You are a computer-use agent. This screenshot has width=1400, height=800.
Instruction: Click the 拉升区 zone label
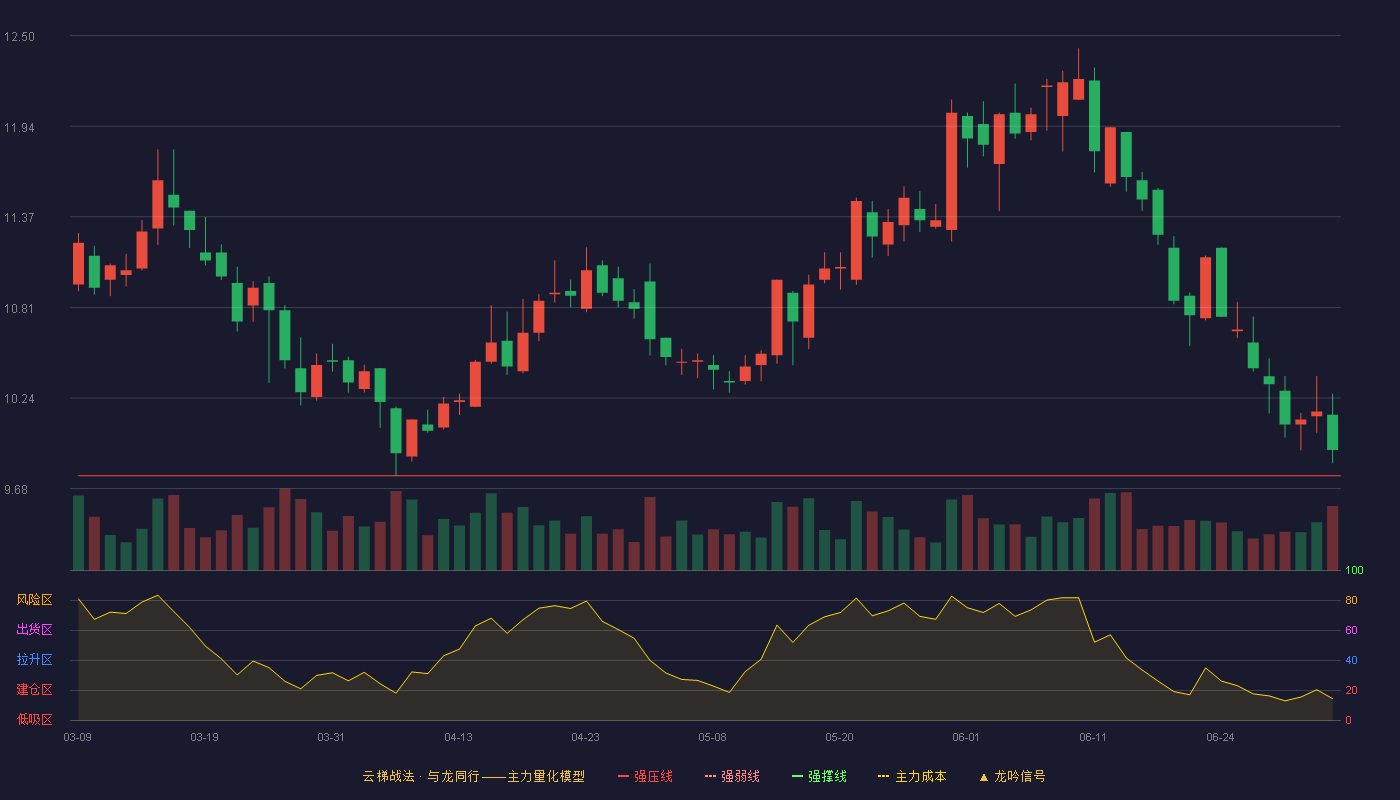tap(34, 660)
